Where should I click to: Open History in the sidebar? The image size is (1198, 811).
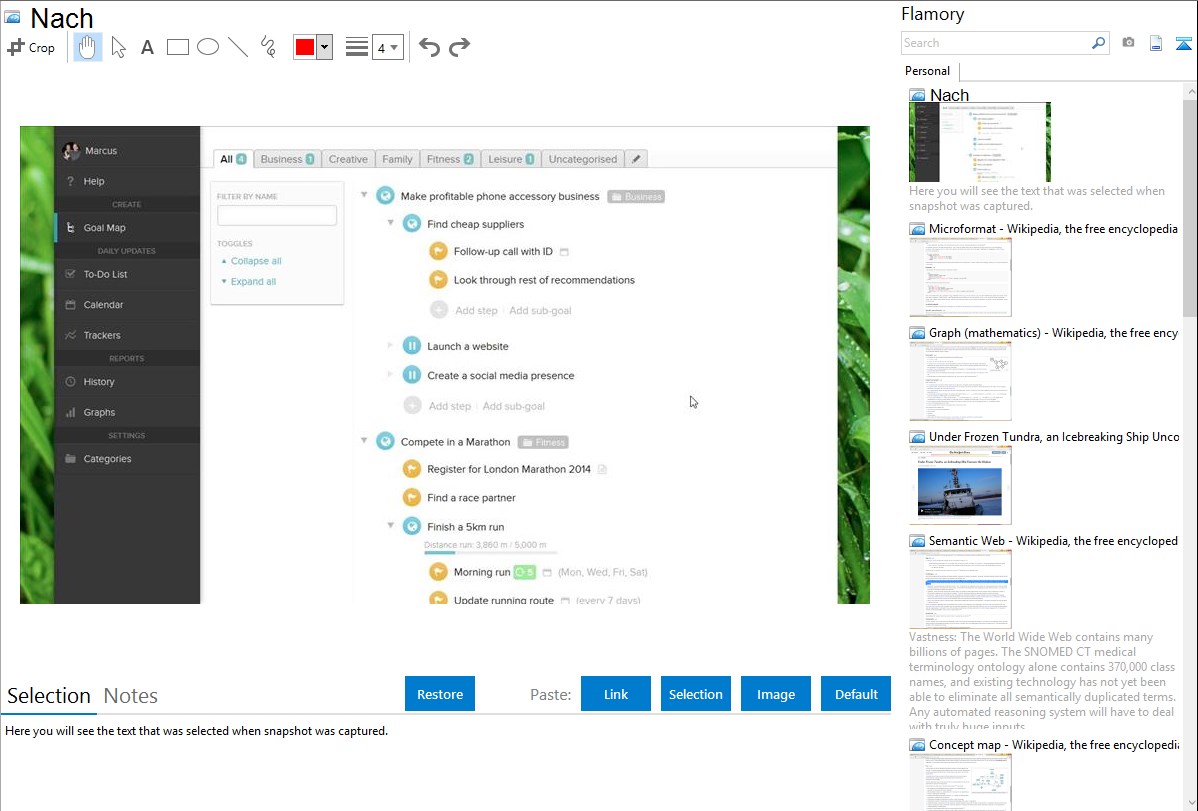[x=128, y=382]
